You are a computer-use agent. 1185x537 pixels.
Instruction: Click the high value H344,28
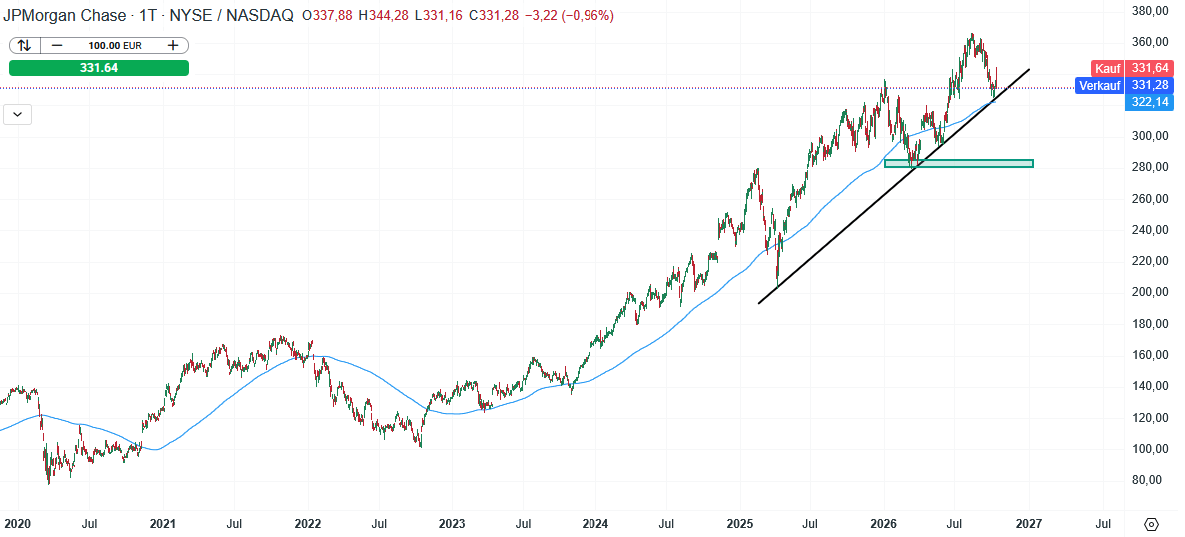coord(383,15)
